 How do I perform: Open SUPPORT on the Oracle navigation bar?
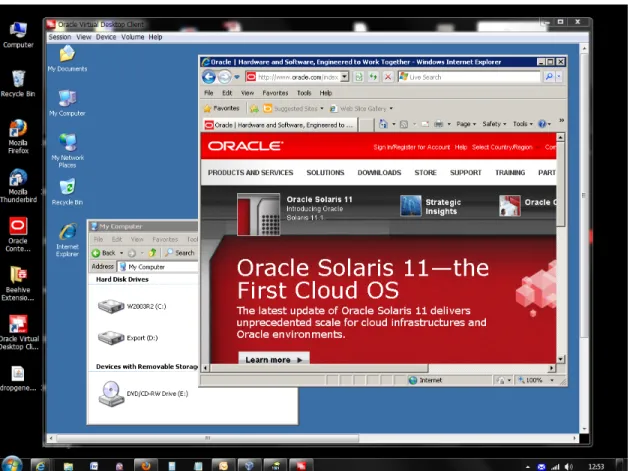click(465, 173)
